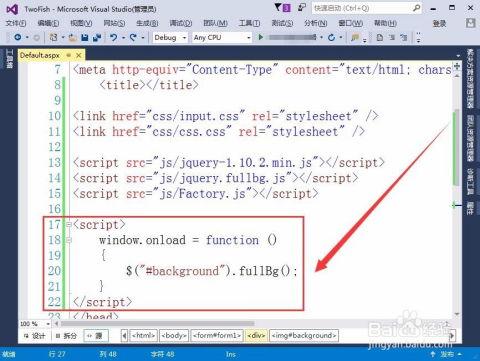The height and width of the screenshot is (361, 480).
Task: Click the browser refresh icon in toolbar
Action: pyautogui.click(x=331, y=37)
